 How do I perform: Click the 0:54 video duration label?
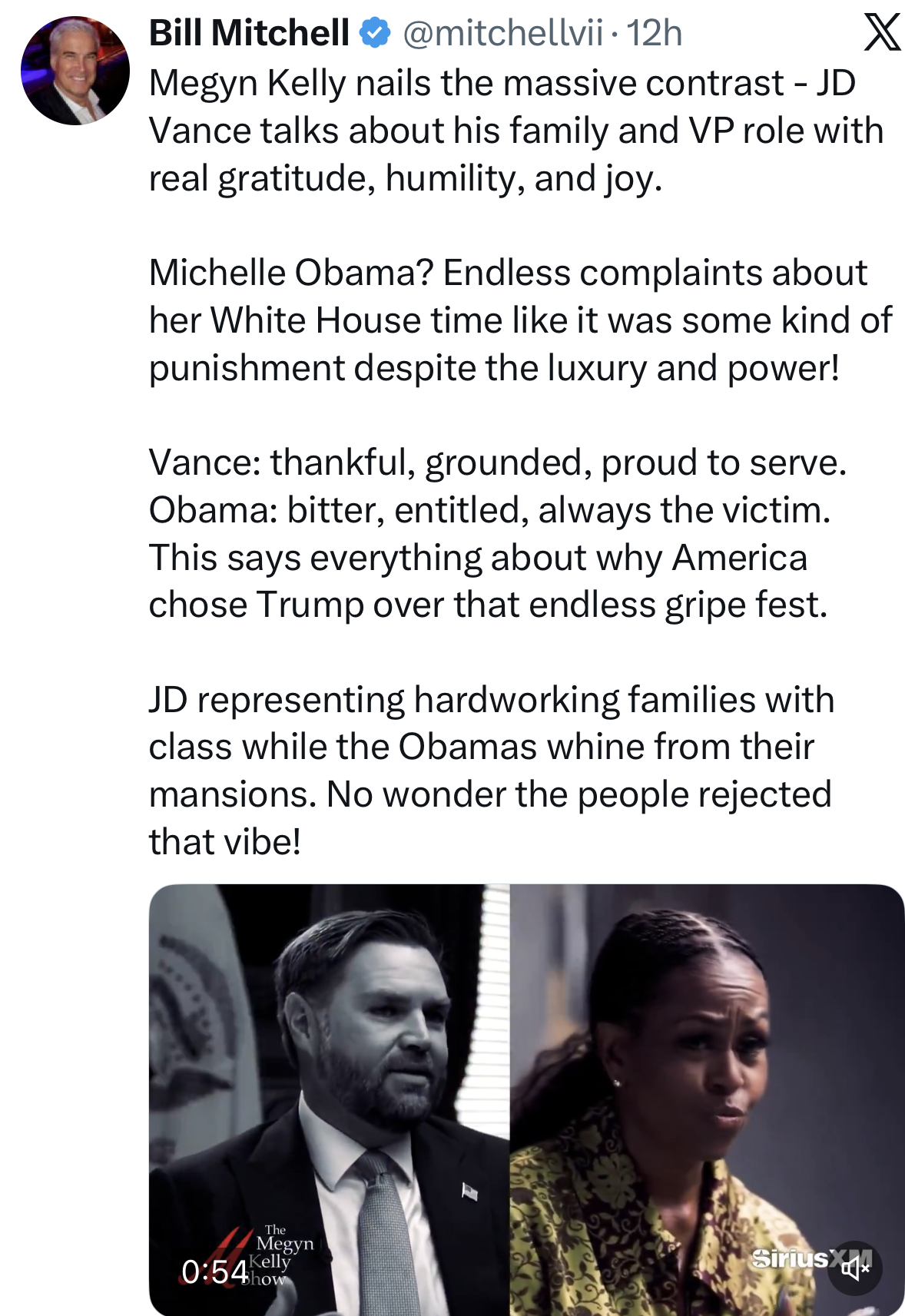(214, 1271)
